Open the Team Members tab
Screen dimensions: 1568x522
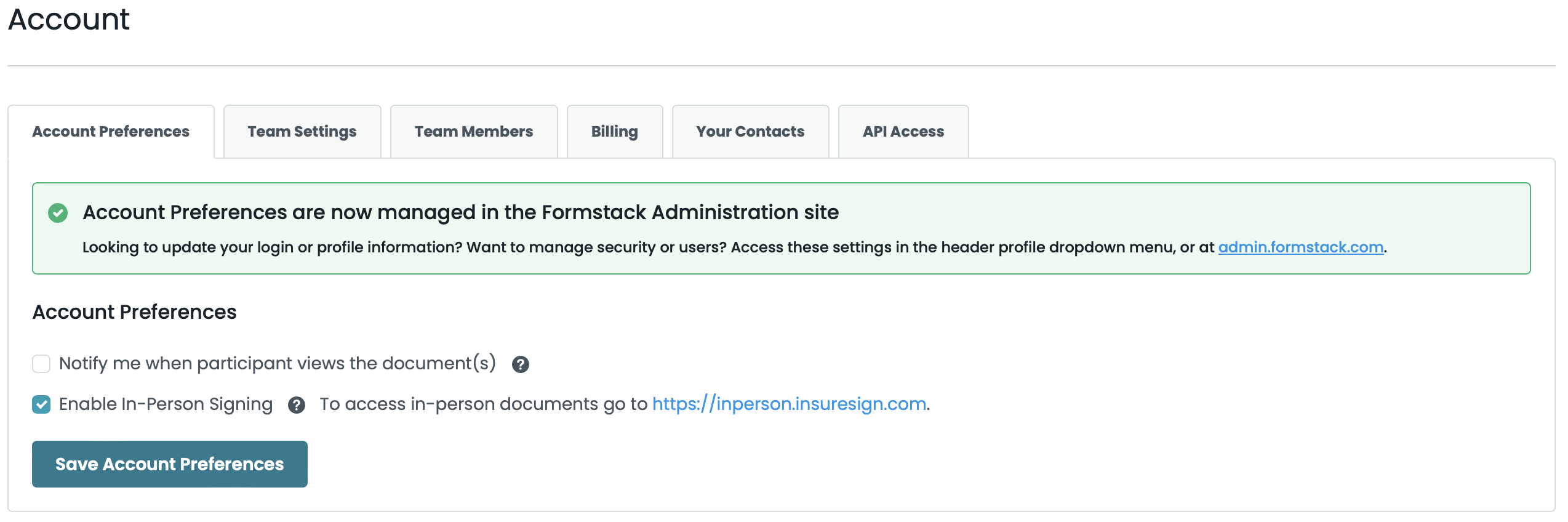coord(474,132)
